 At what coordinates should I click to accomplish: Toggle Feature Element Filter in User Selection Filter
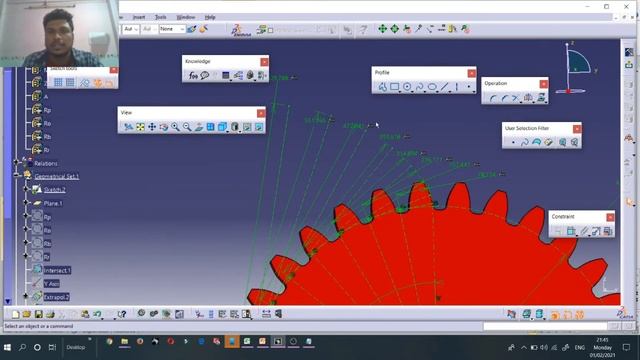562,142
